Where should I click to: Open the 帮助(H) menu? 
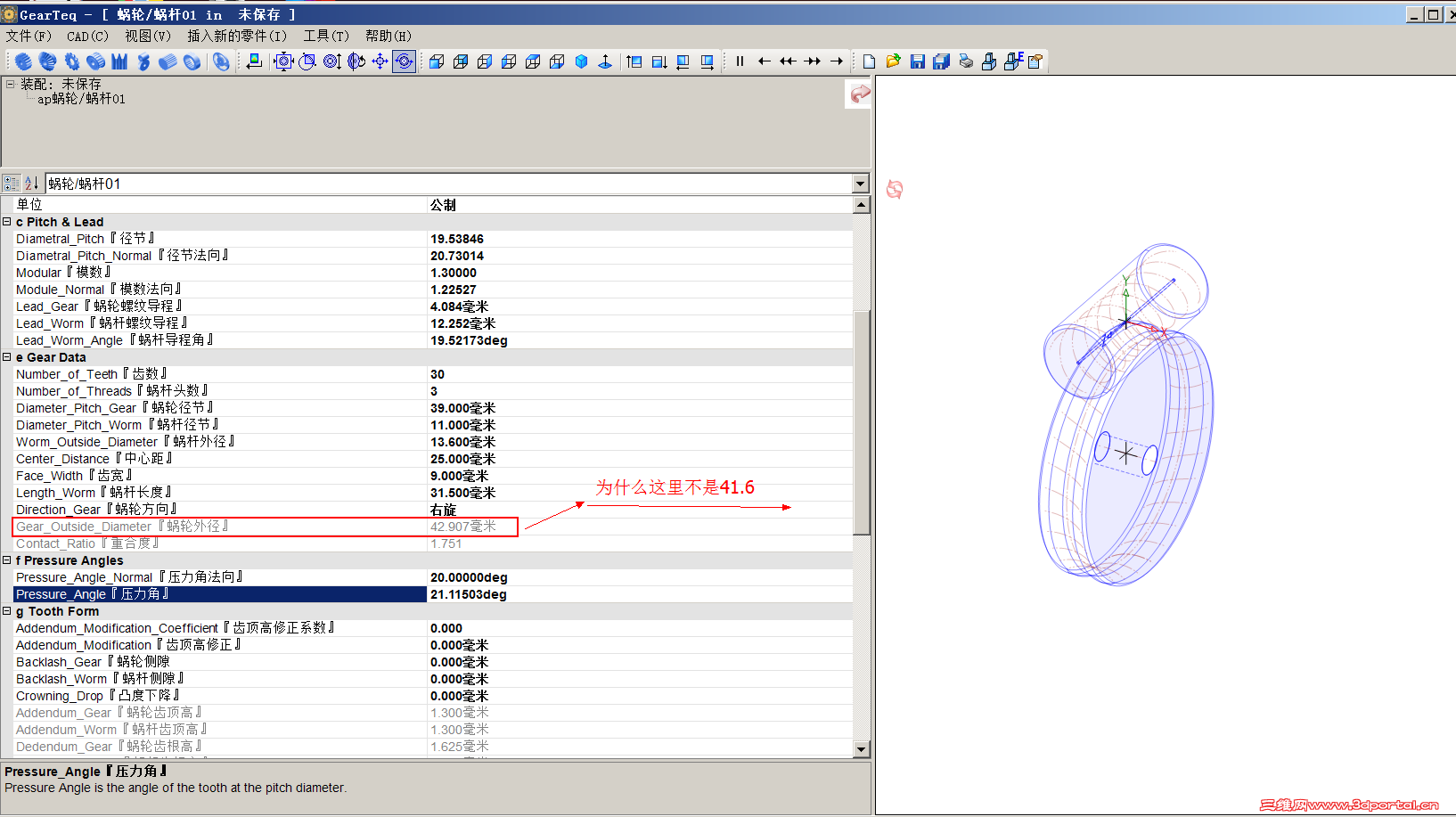[389, 37]
